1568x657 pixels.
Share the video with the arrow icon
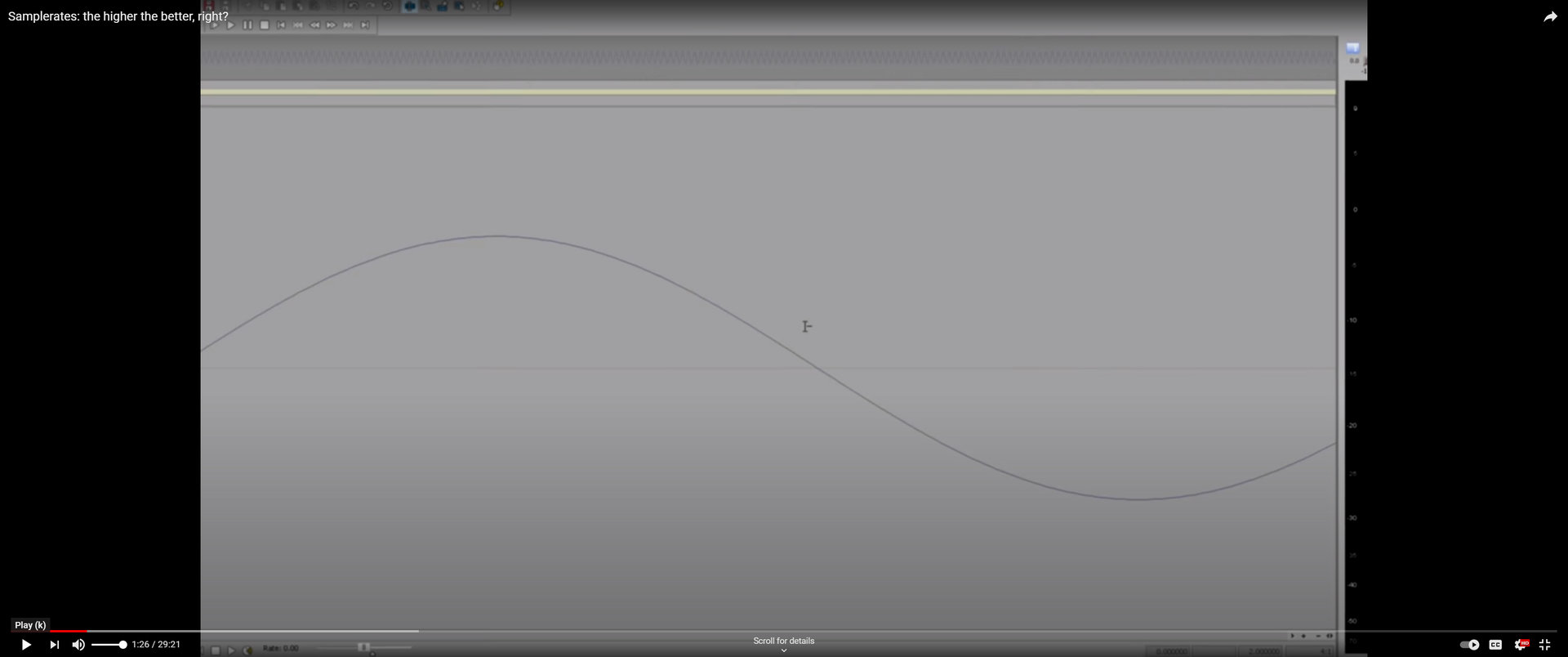click(x=1550, y=16)
